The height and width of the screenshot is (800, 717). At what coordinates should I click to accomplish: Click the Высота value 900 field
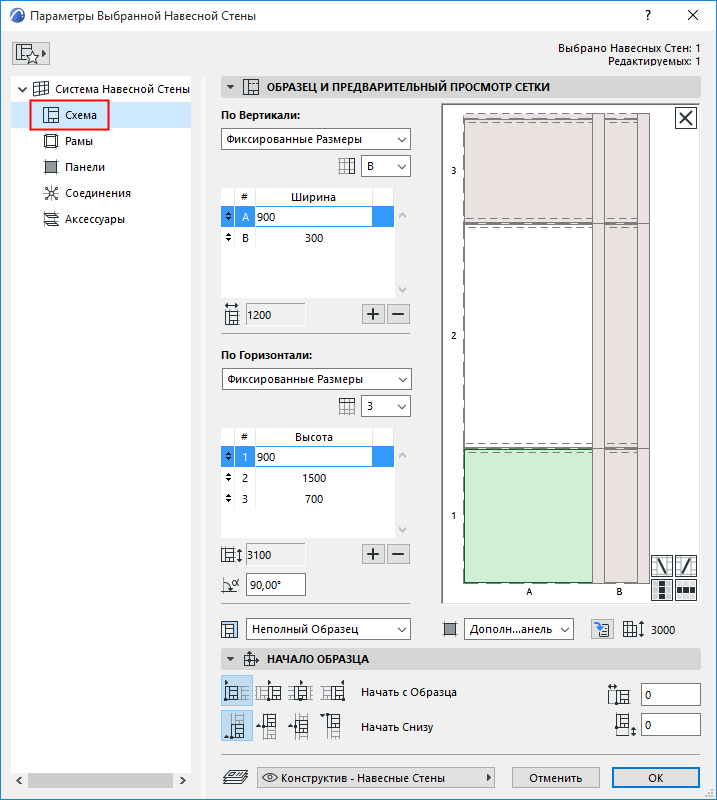(x=313, y=457)
